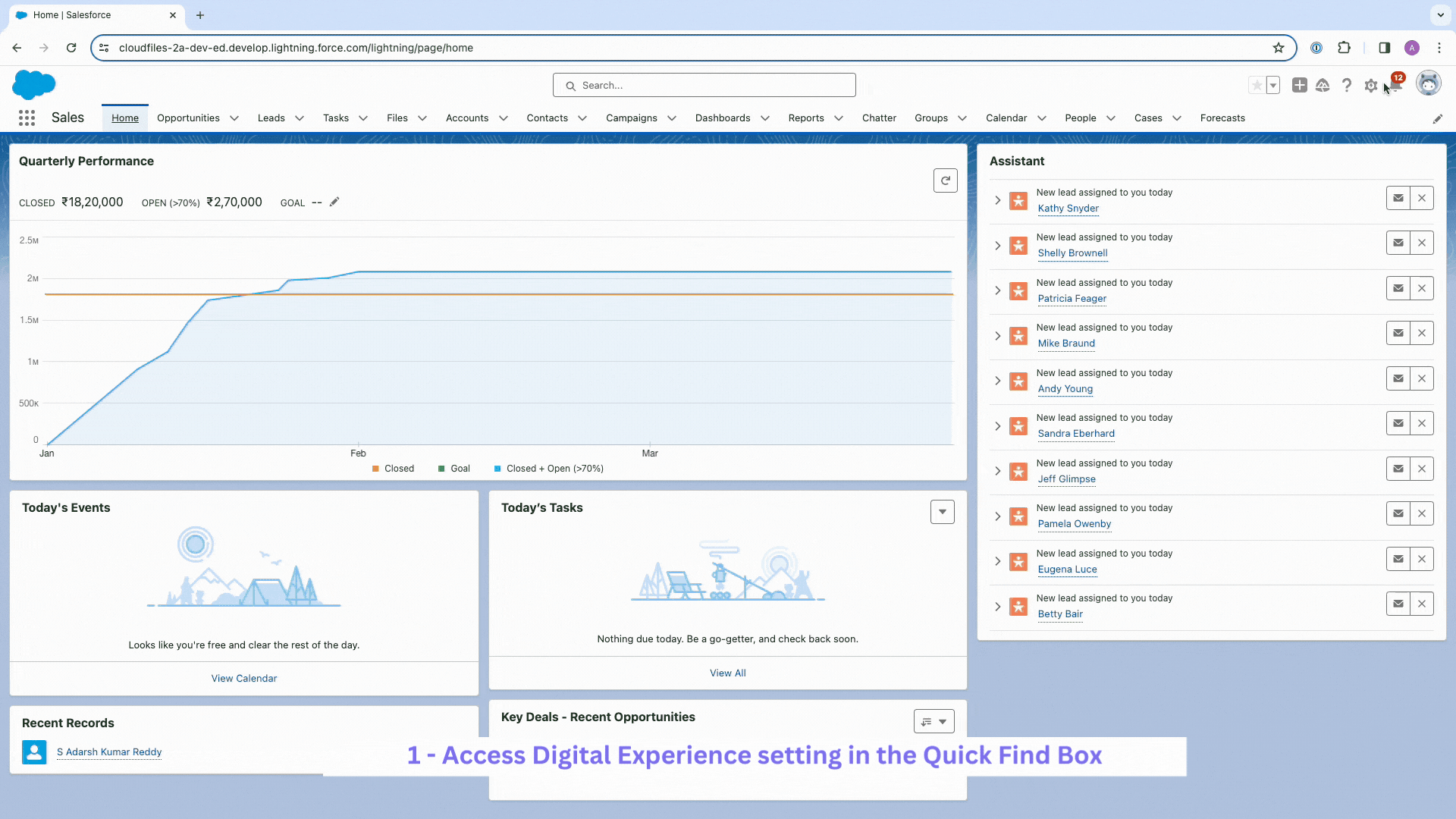Open the Chrome profile avatar

tap(1411, 48)
